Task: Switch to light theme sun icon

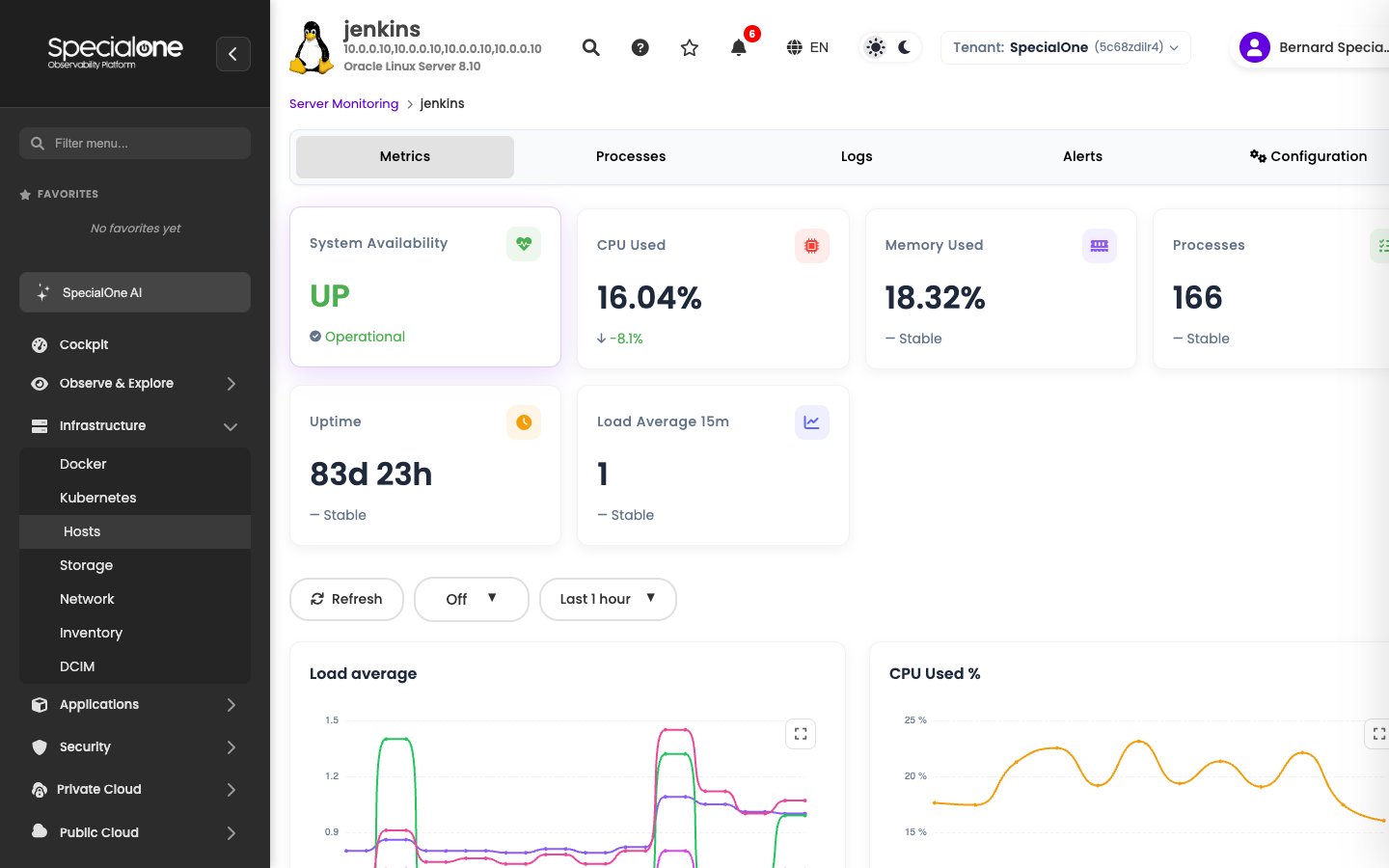Action: point(875,47)
